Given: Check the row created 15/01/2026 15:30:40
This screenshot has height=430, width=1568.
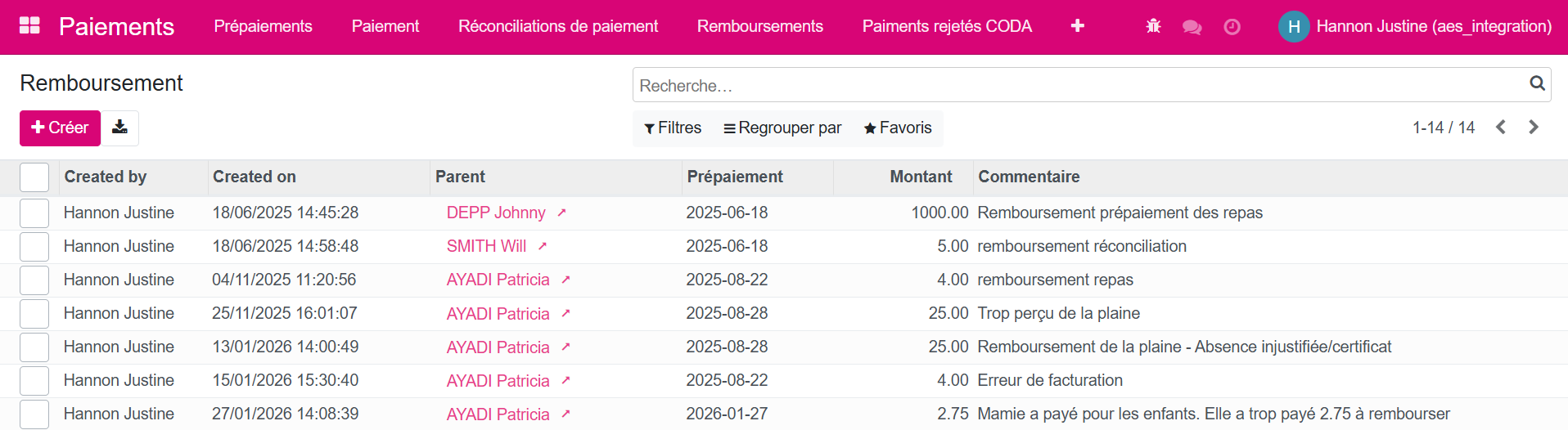Looking at the screenshot, I should pos(34,381).
